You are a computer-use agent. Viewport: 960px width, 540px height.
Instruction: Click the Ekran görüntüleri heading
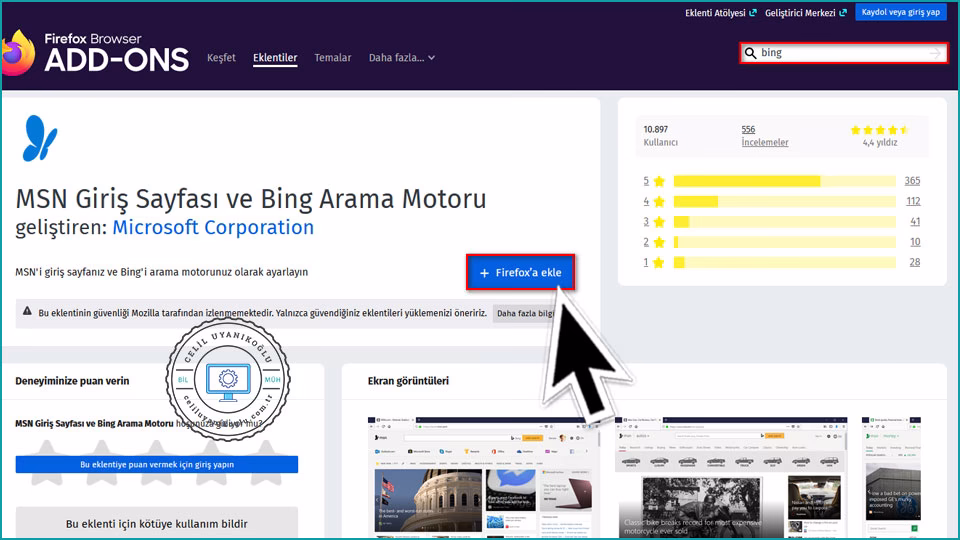[x=408, y=381]
